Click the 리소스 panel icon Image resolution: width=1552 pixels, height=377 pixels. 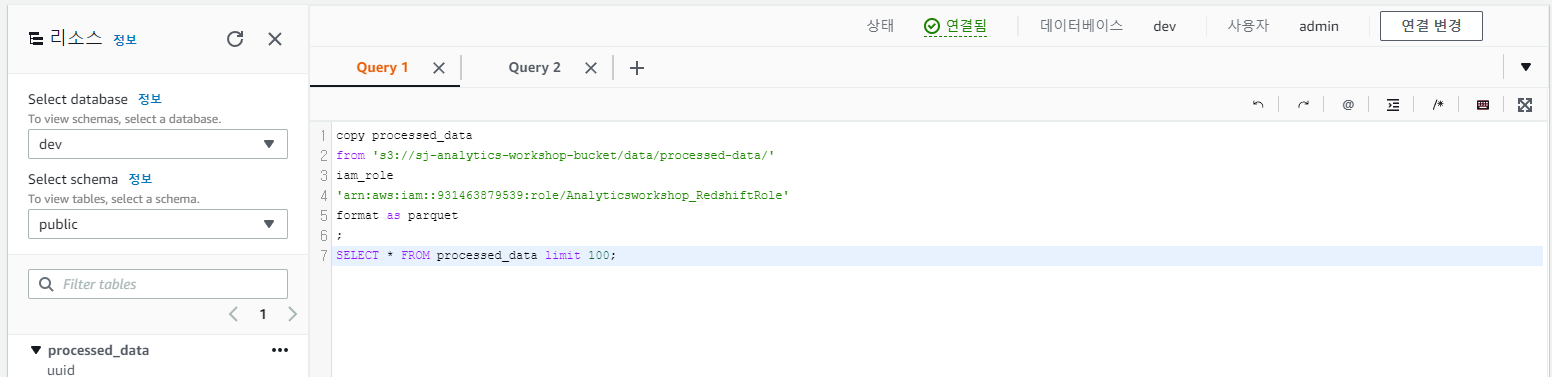point(36,39)
